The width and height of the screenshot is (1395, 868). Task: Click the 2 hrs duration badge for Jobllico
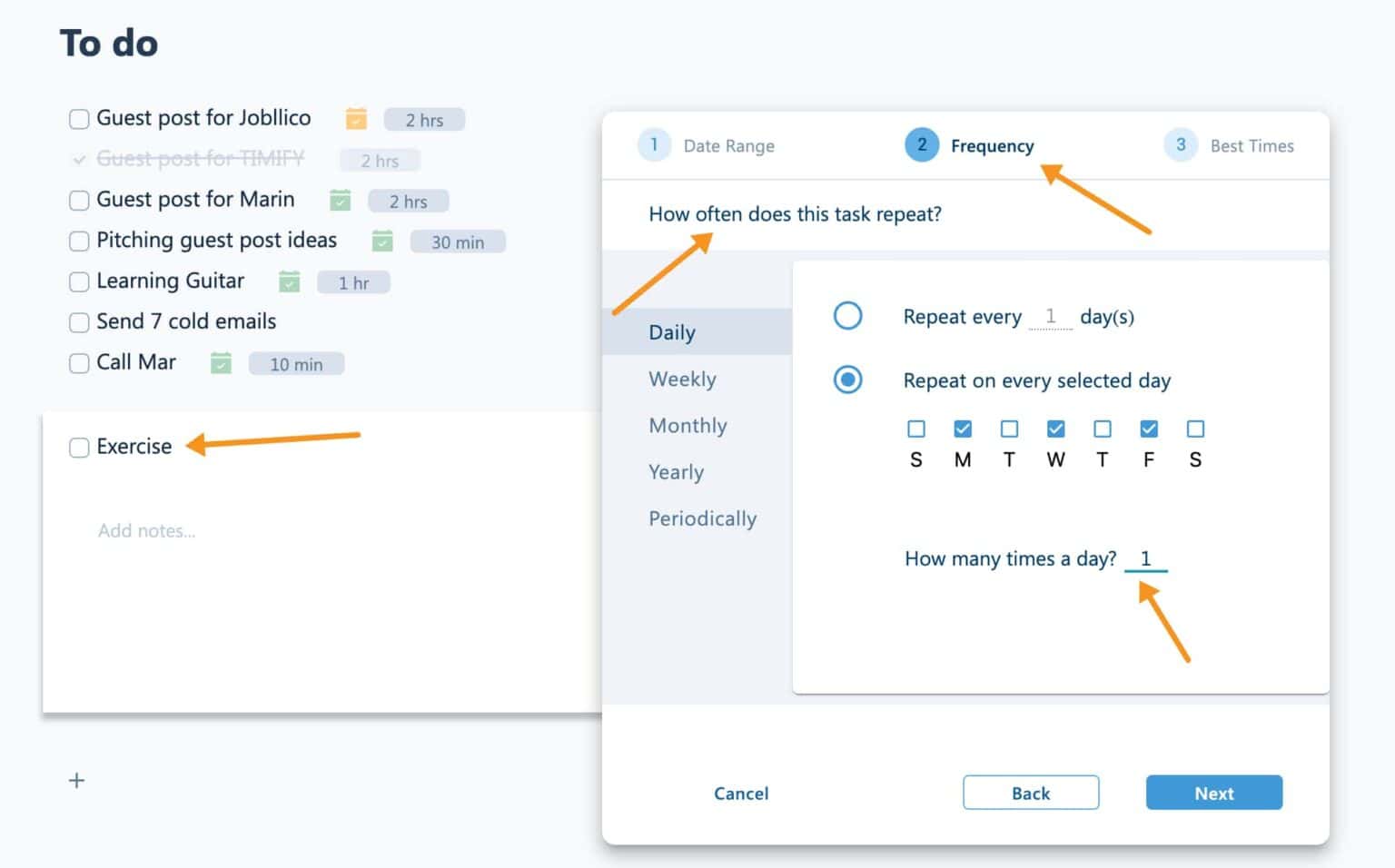coord(424,120)
